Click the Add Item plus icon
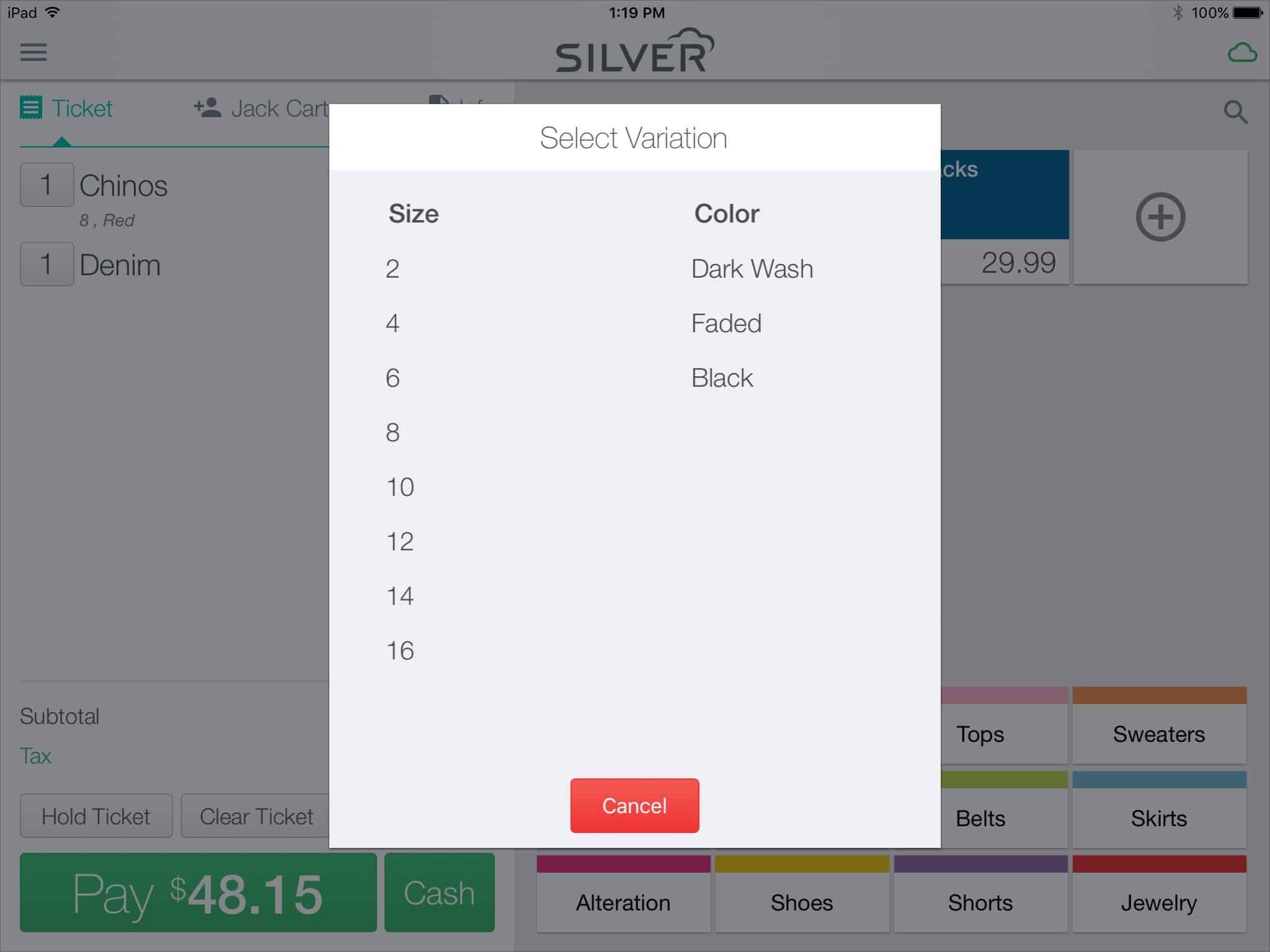The image size is (1270, 952). [x=1159, y=215]
